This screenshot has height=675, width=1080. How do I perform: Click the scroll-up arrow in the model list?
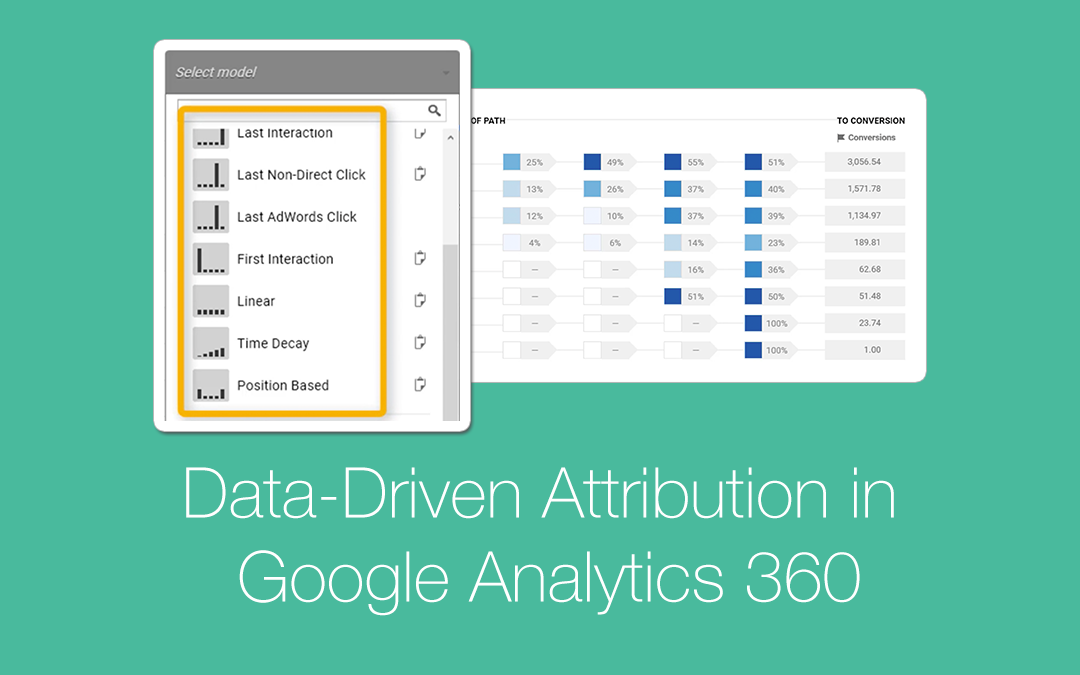[x=450, y=137]
